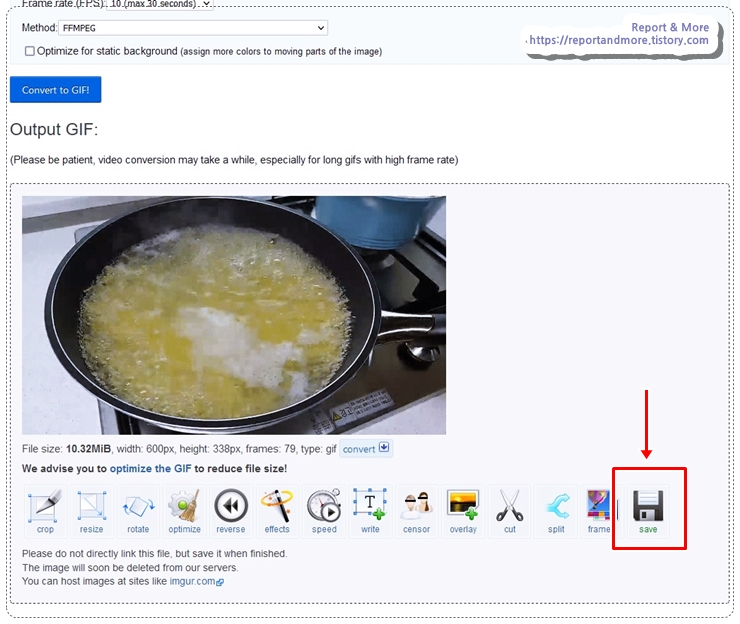Open the Method FFMPEG dropdown
The height and width of the screenshot is (624, 740).
pos(193,28)
